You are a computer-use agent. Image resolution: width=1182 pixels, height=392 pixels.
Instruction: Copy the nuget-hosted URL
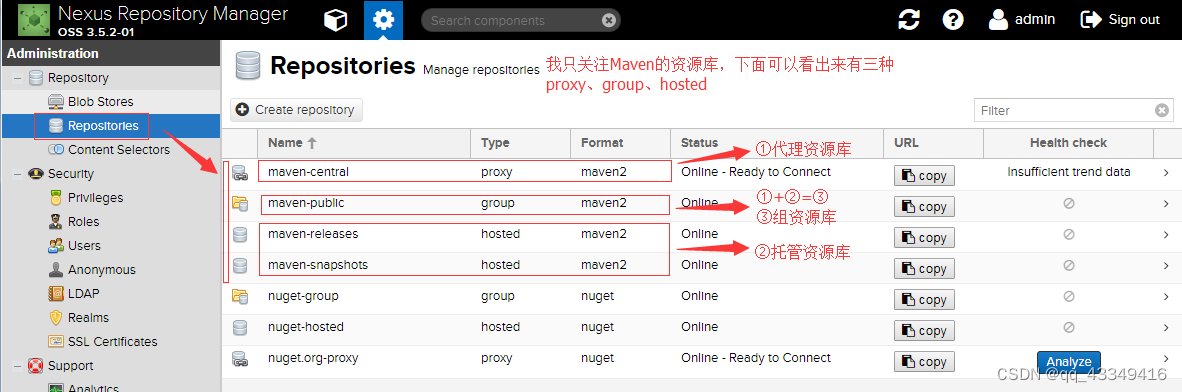click(x=924, y=330)
